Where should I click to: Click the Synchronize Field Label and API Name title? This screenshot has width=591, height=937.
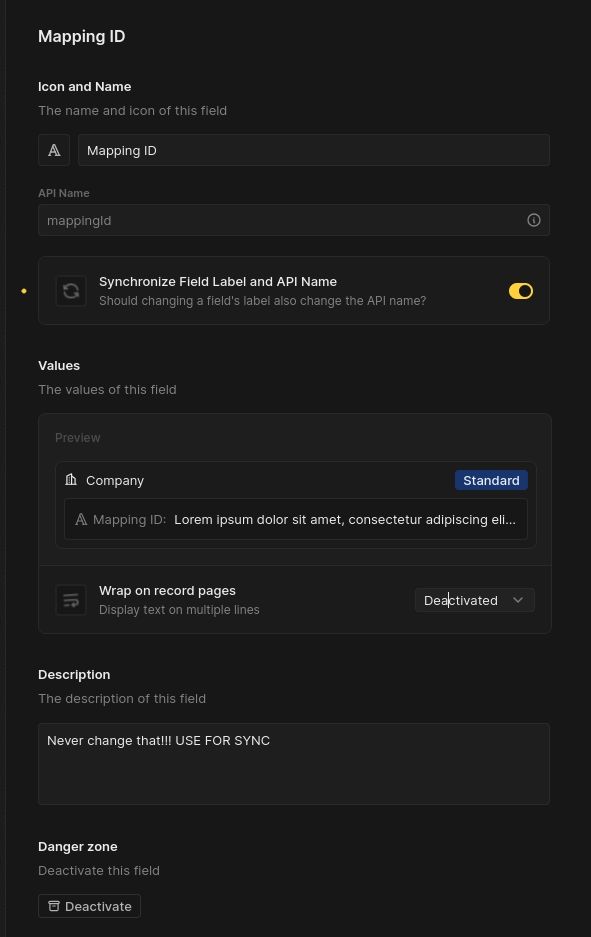tap(218, 281)
